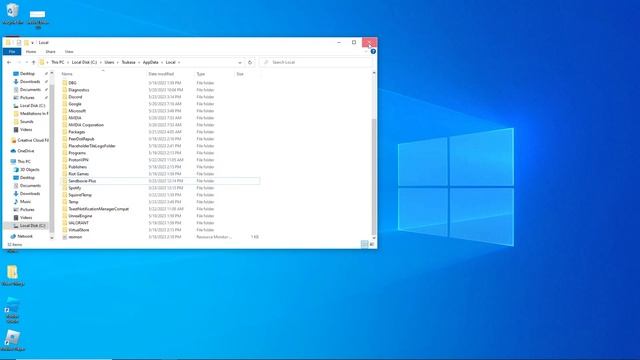Viewport: 640px width, 360px height.
Task: Click file list scroll down arrow
Action: click(x=373, y=238)
